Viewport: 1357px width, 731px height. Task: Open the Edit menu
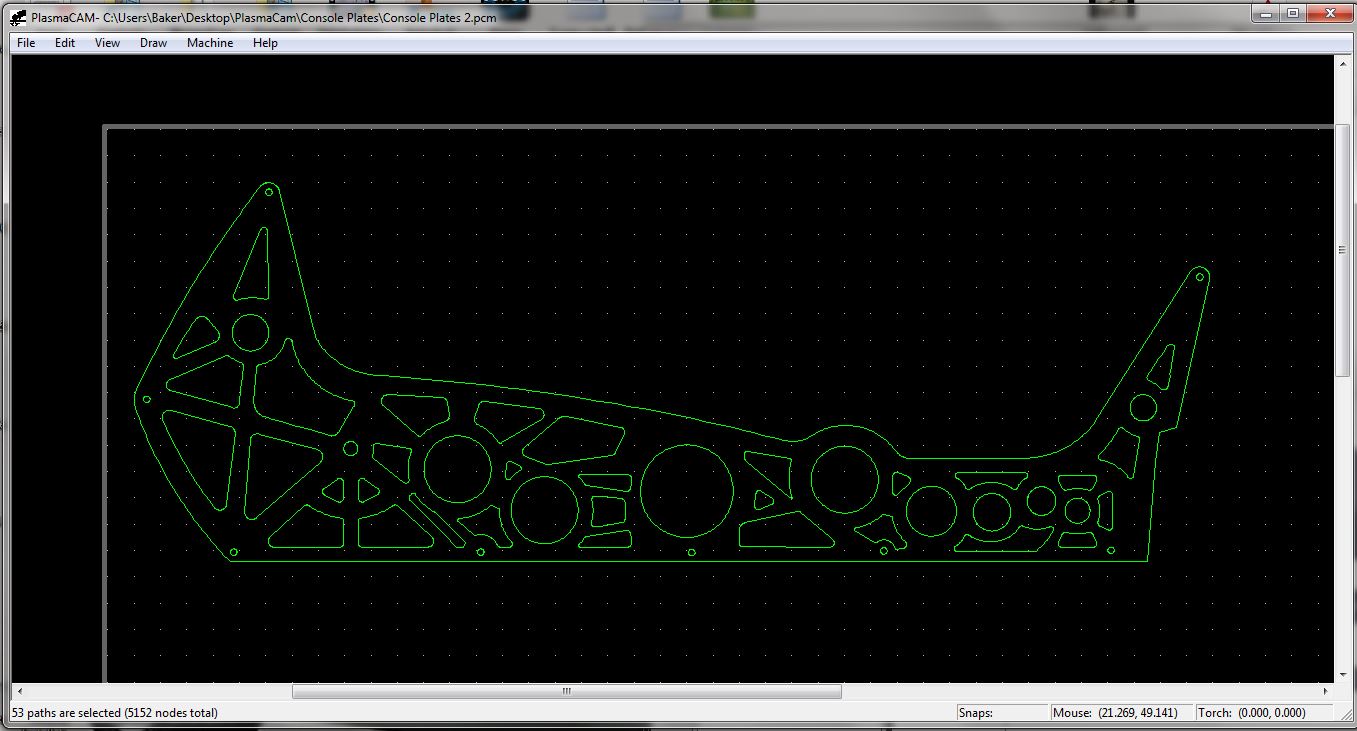(x=65, y=43)
